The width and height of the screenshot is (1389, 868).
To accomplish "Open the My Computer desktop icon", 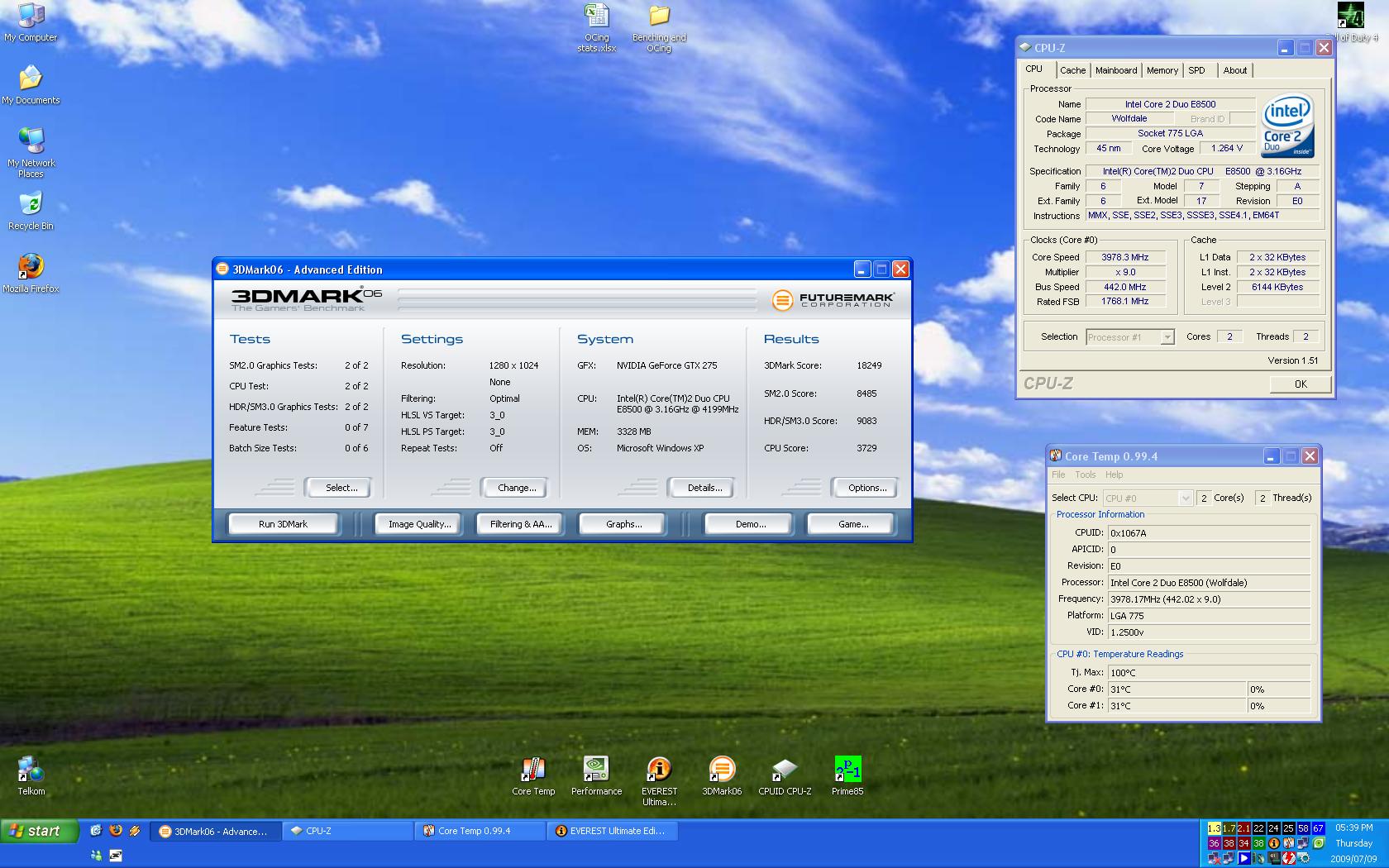I will [x=31, y=22].
